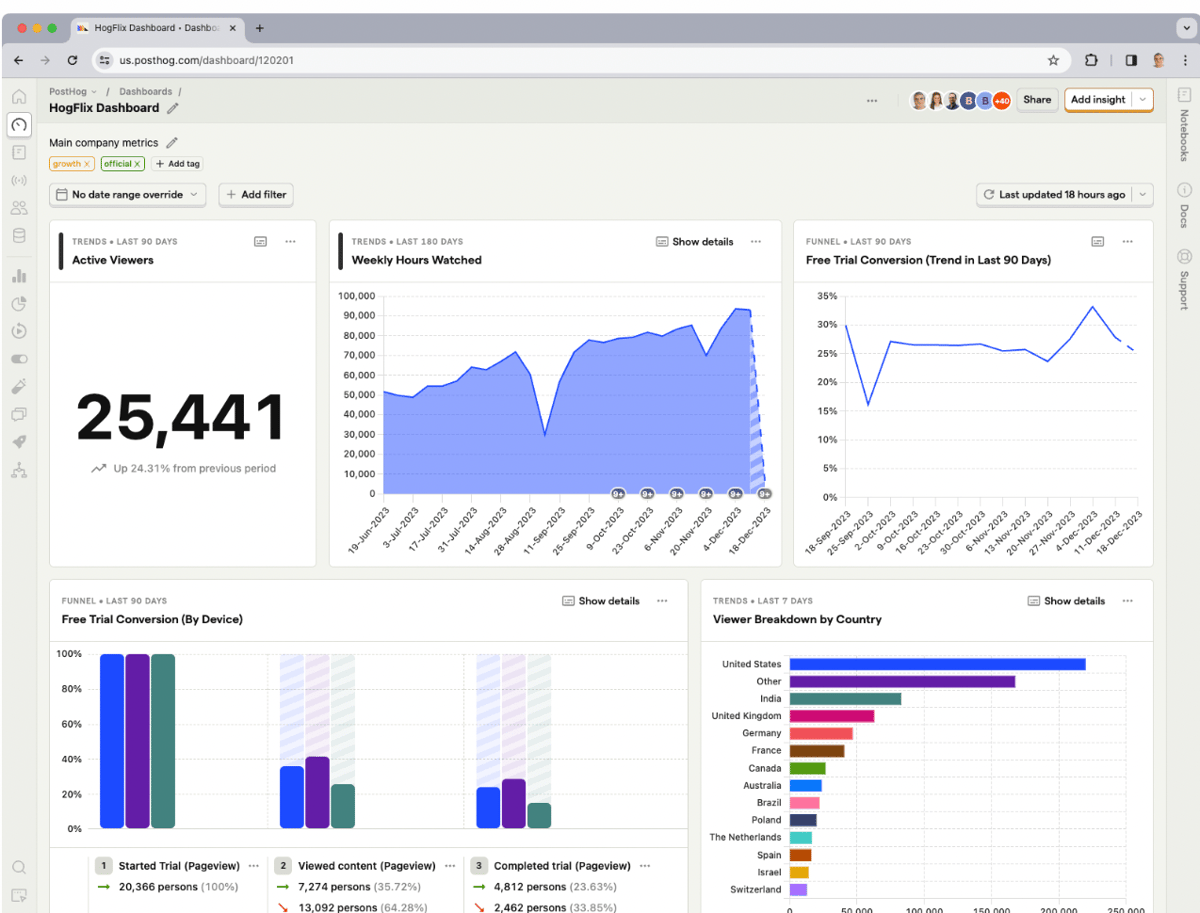
Task: Click the Add filter button
Action: tap(256, 195)
